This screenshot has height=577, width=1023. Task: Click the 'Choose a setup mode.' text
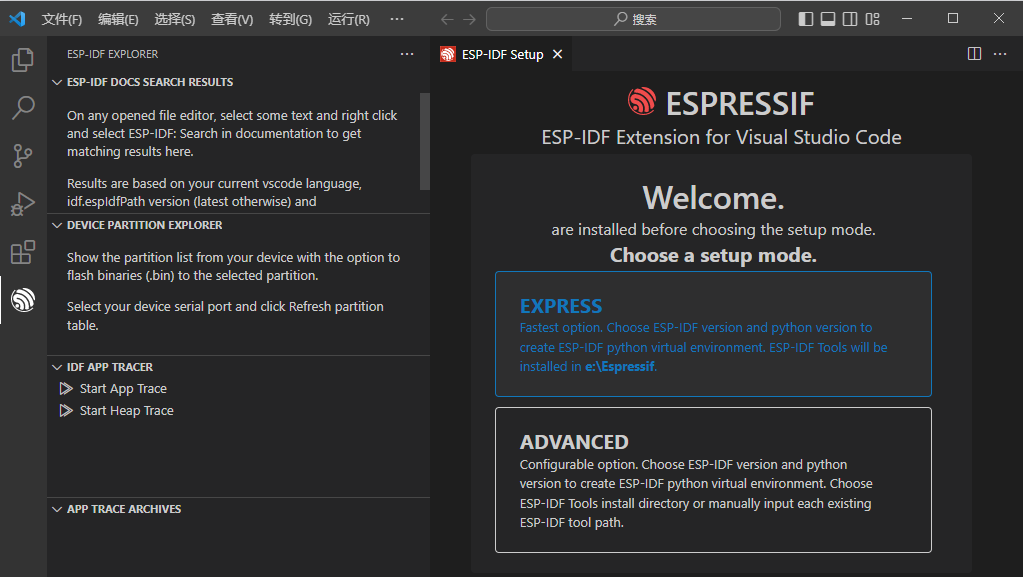click(713, 255)
